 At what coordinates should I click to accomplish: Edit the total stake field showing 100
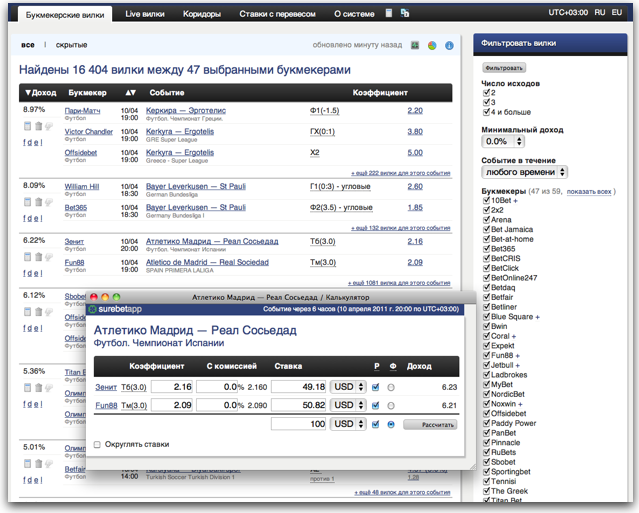[x=299, y=424]
